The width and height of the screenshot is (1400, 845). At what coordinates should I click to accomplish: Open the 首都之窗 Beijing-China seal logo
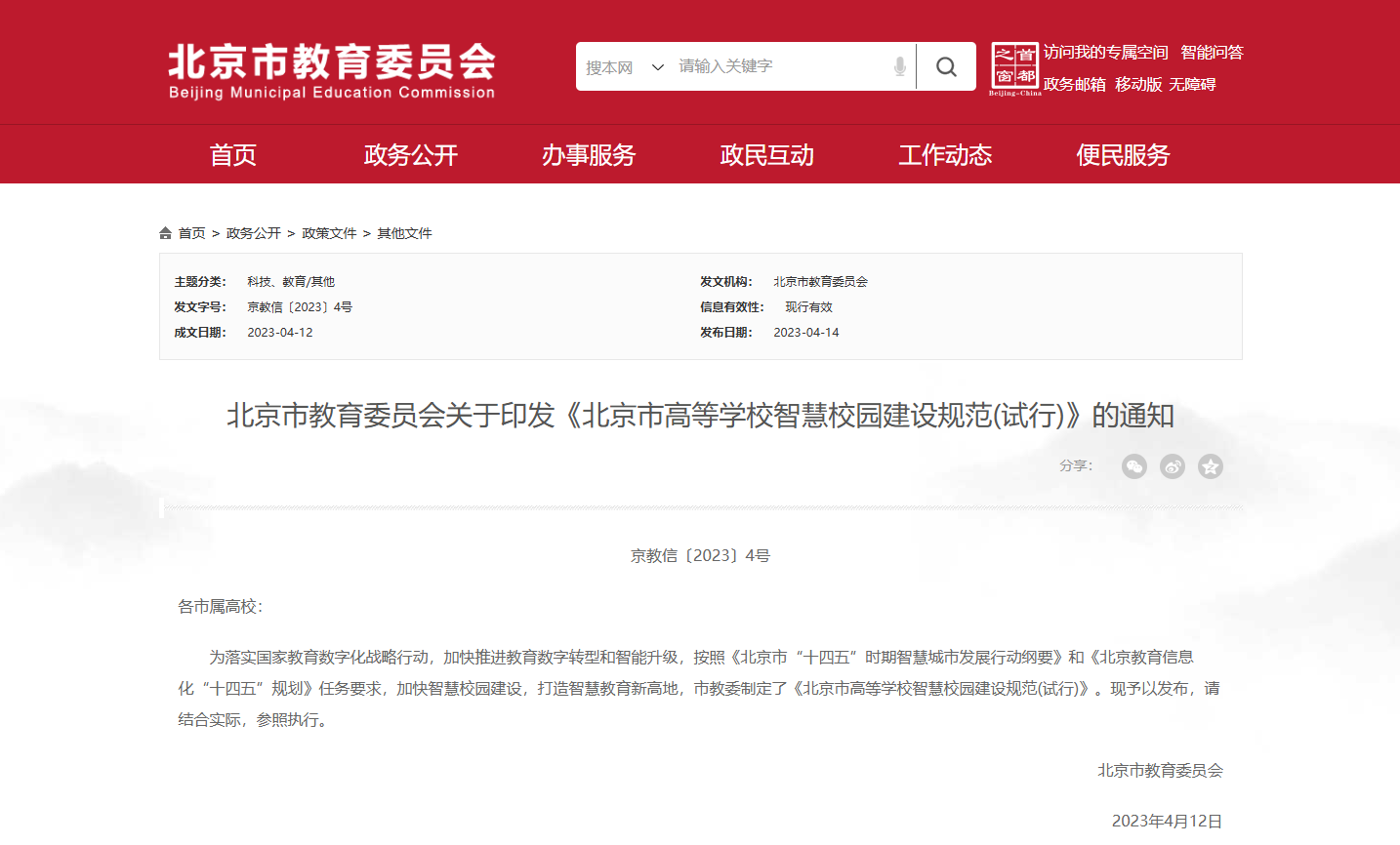click(1015, 66)
